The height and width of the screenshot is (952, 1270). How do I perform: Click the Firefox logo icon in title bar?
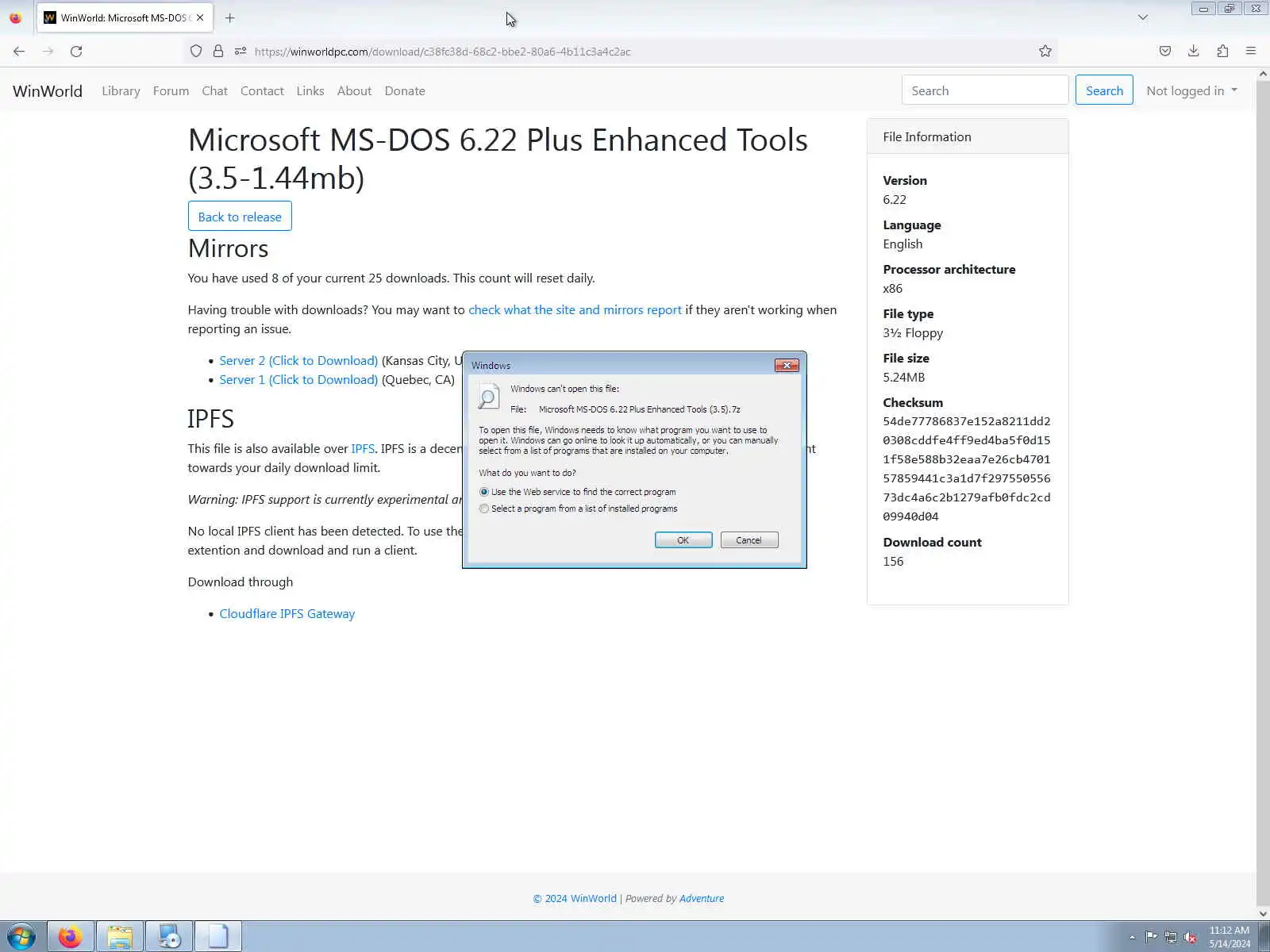click(x=15, y=17)
